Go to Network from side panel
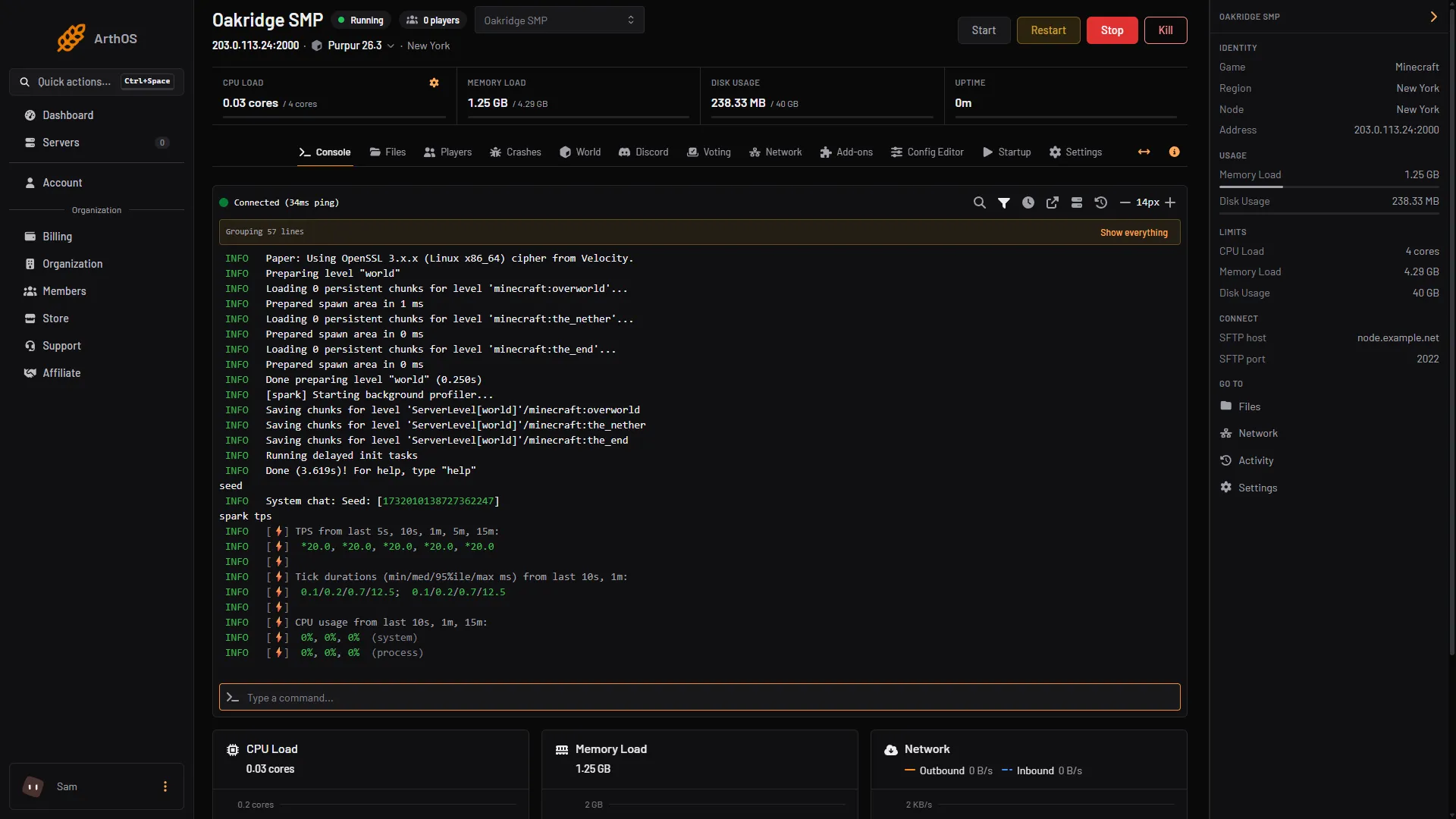The width and height of the screenshot is (1456, 819). tap(1249, 433)
